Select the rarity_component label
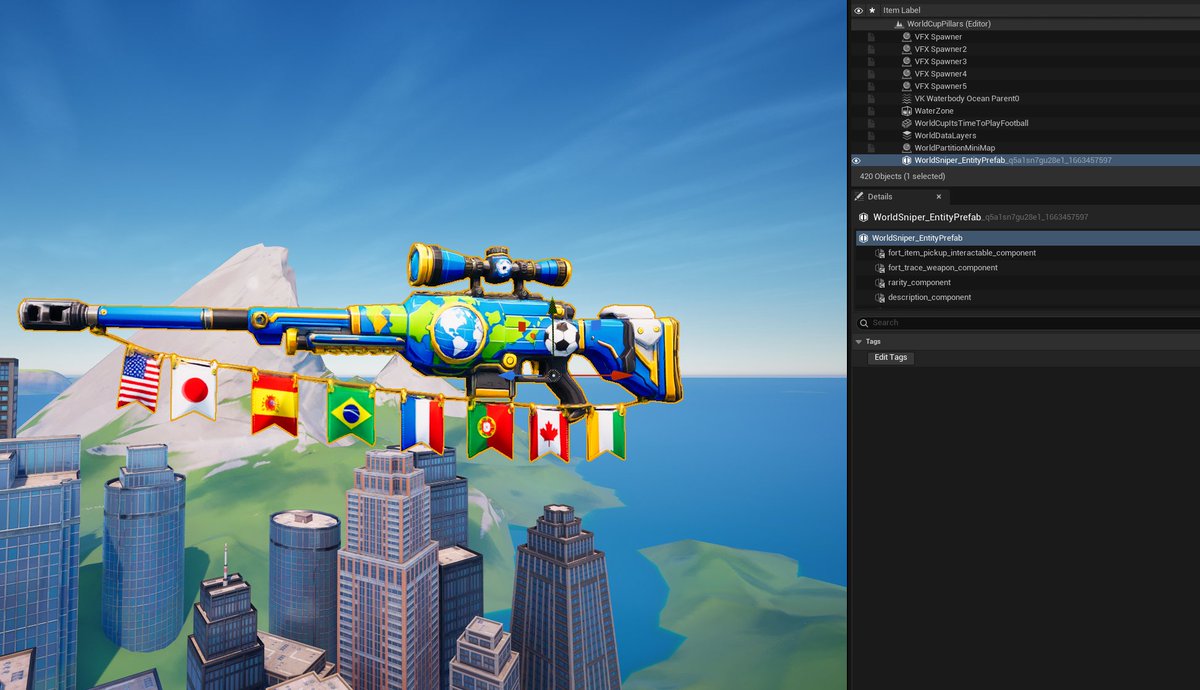 pos(921,283)
